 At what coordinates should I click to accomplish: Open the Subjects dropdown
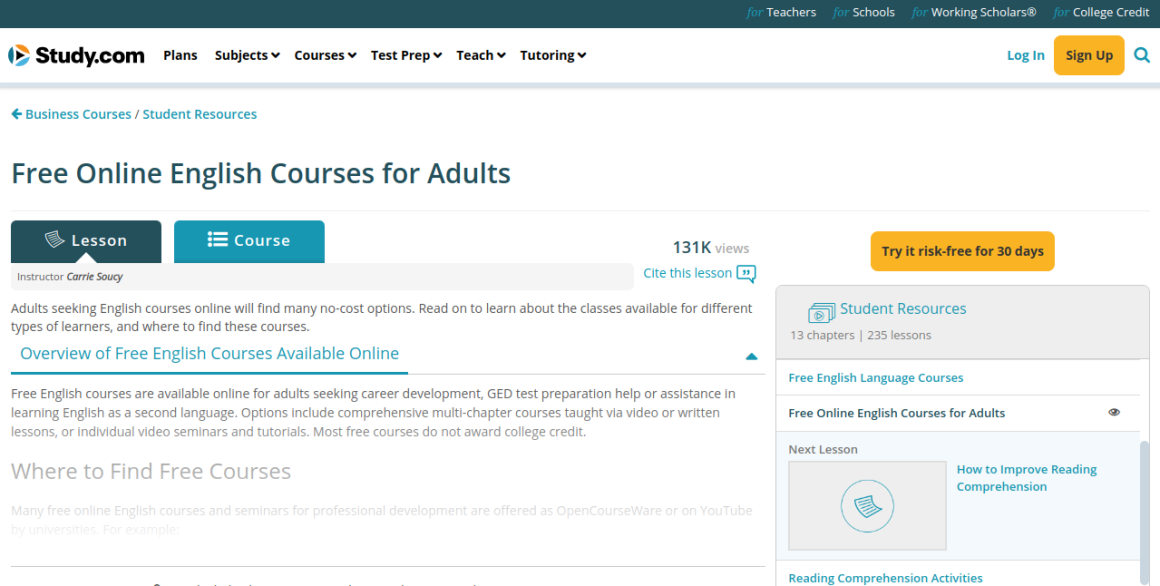pyautogui.click(x=246, y=55)
